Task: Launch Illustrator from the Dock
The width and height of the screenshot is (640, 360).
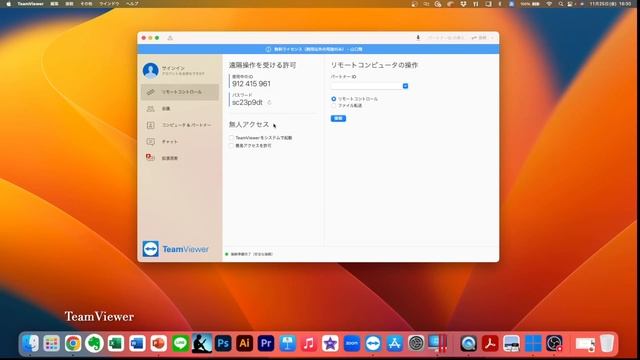Action: coord(244,343)
